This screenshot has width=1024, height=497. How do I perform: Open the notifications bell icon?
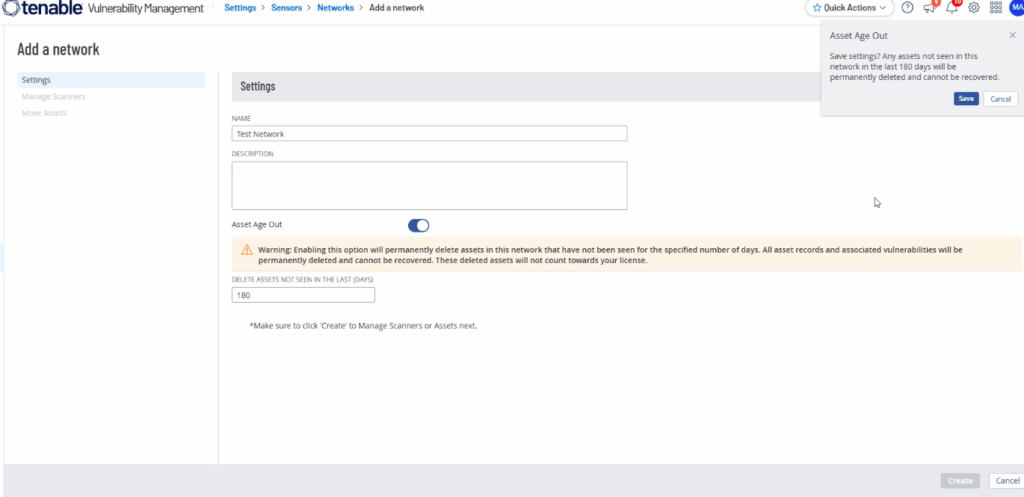[x=951, y=8]
